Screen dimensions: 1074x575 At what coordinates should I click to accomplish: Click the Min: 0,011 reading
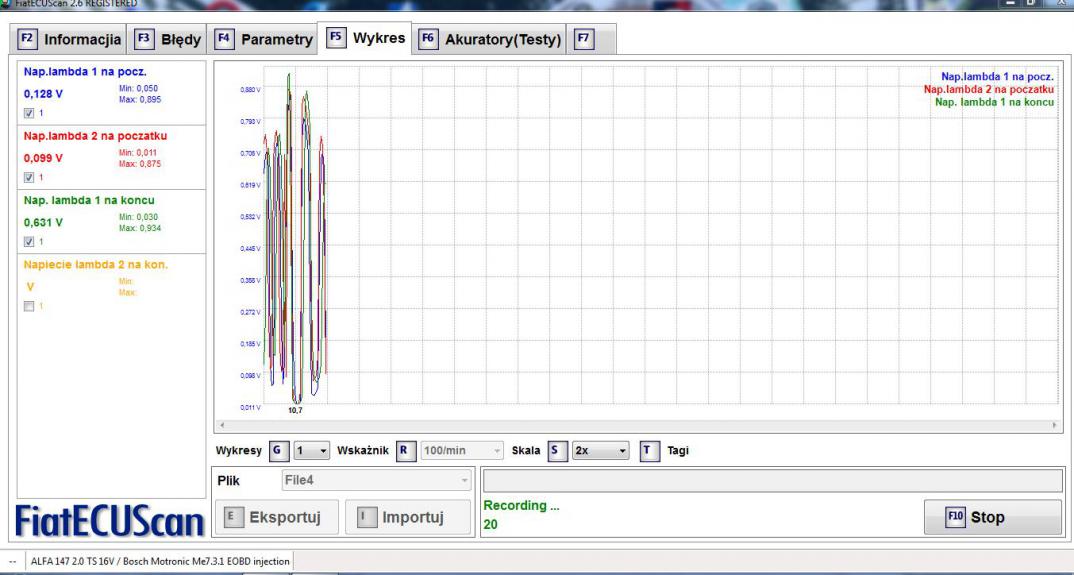tap(138, 153)
